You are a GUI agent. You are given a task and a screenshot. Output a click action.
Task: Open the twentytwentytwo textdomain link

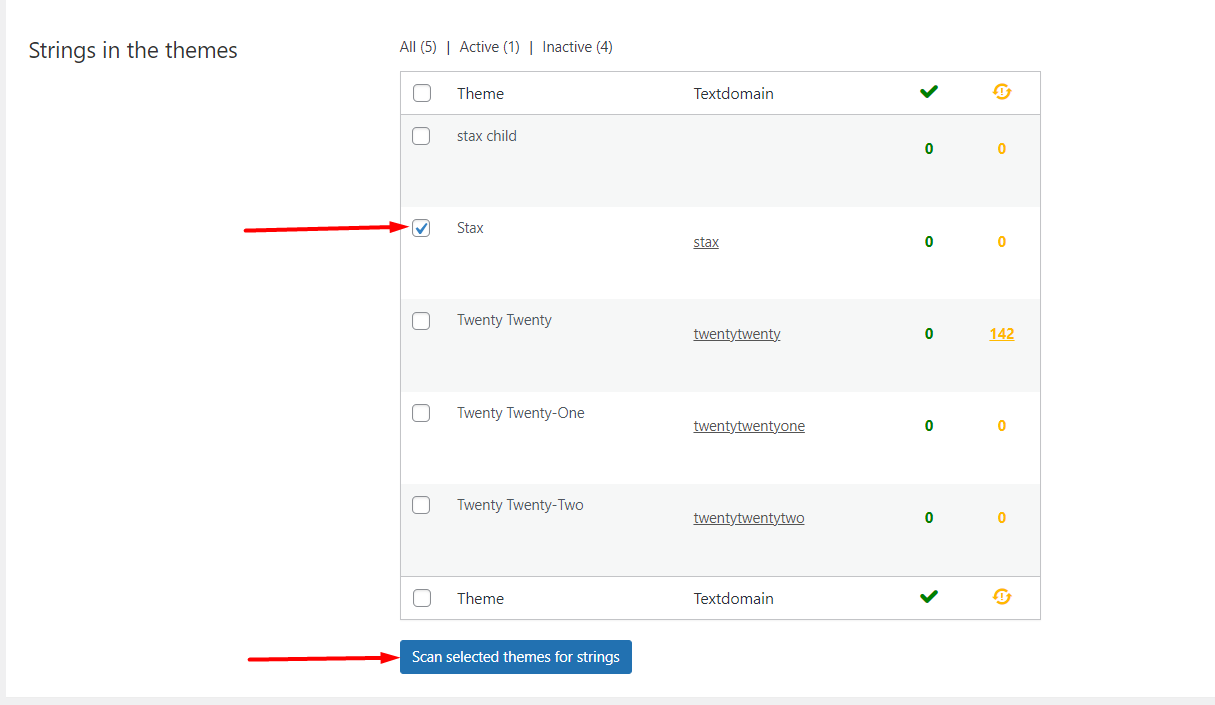pos(749,517)
